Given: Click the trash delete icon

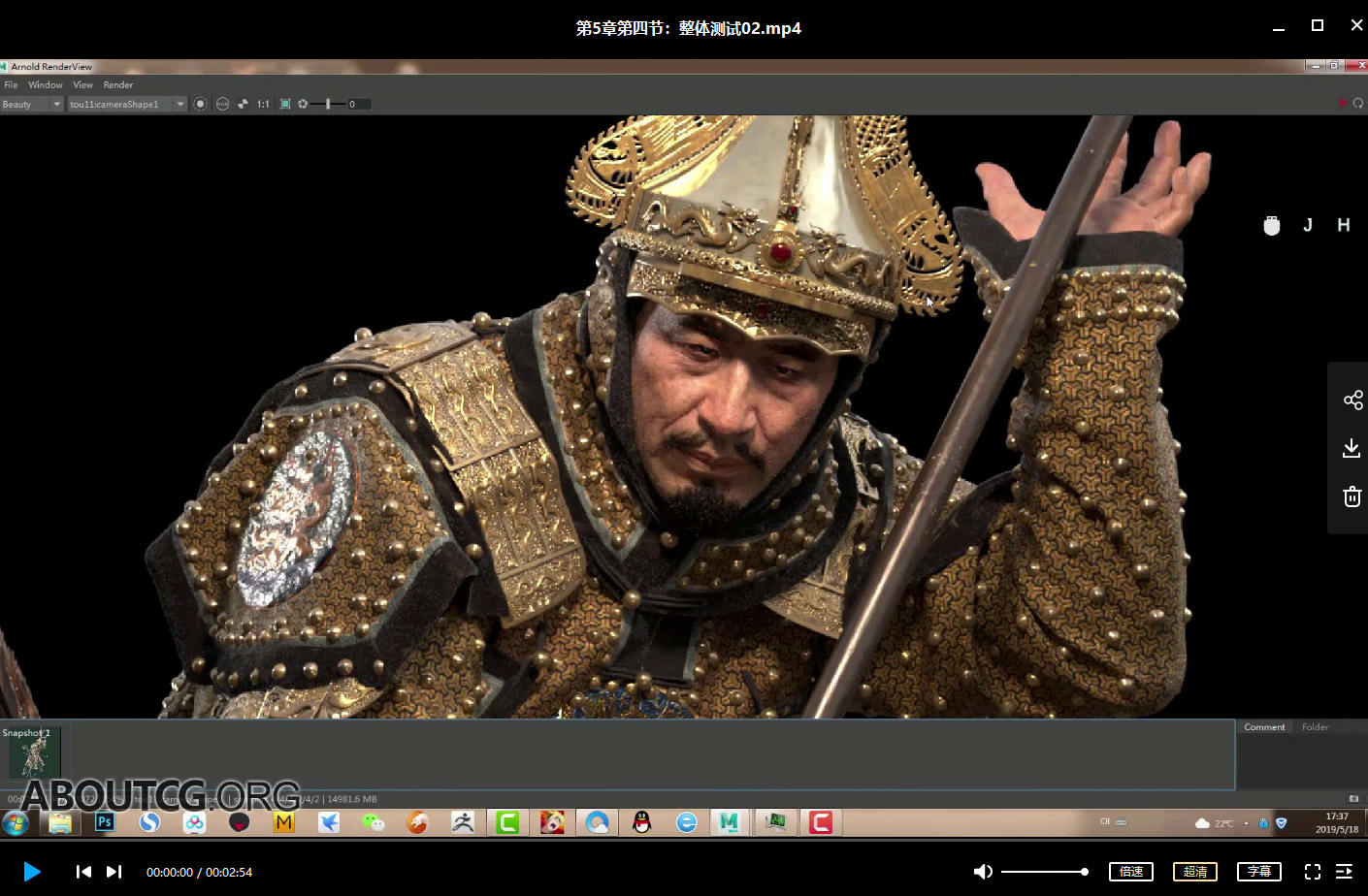Looking at the screenshot, I should pyautogui.click(x=1352, y=496).
